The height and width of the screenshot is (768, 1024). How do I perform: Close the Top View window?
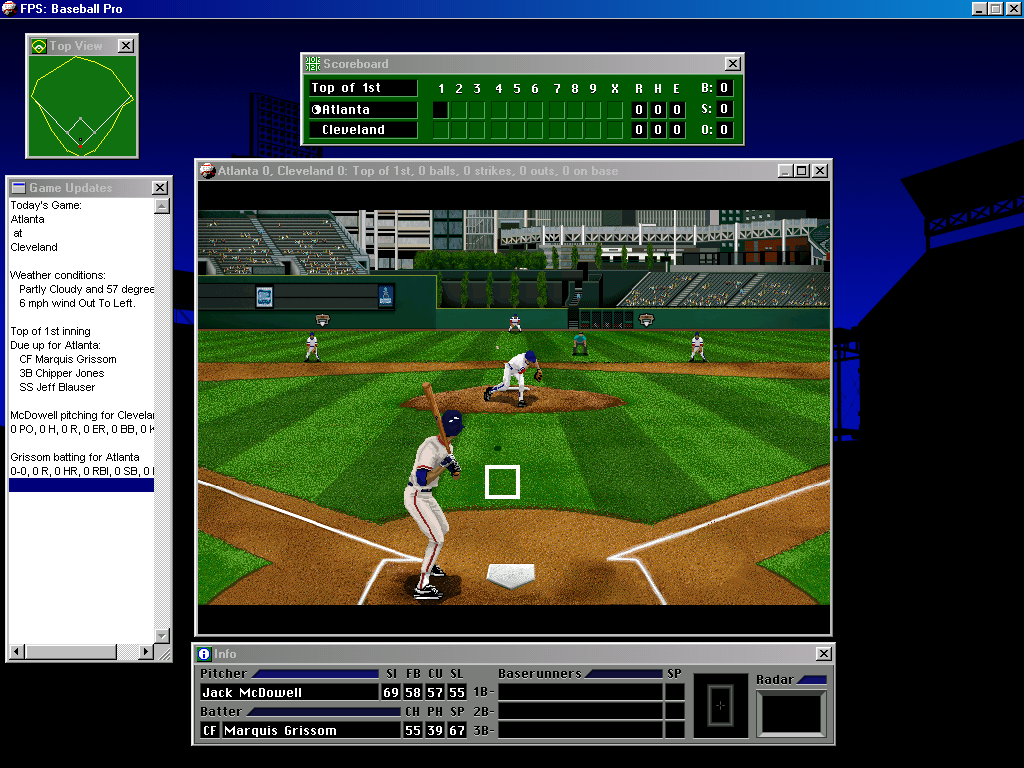click(x=126, y=46)
